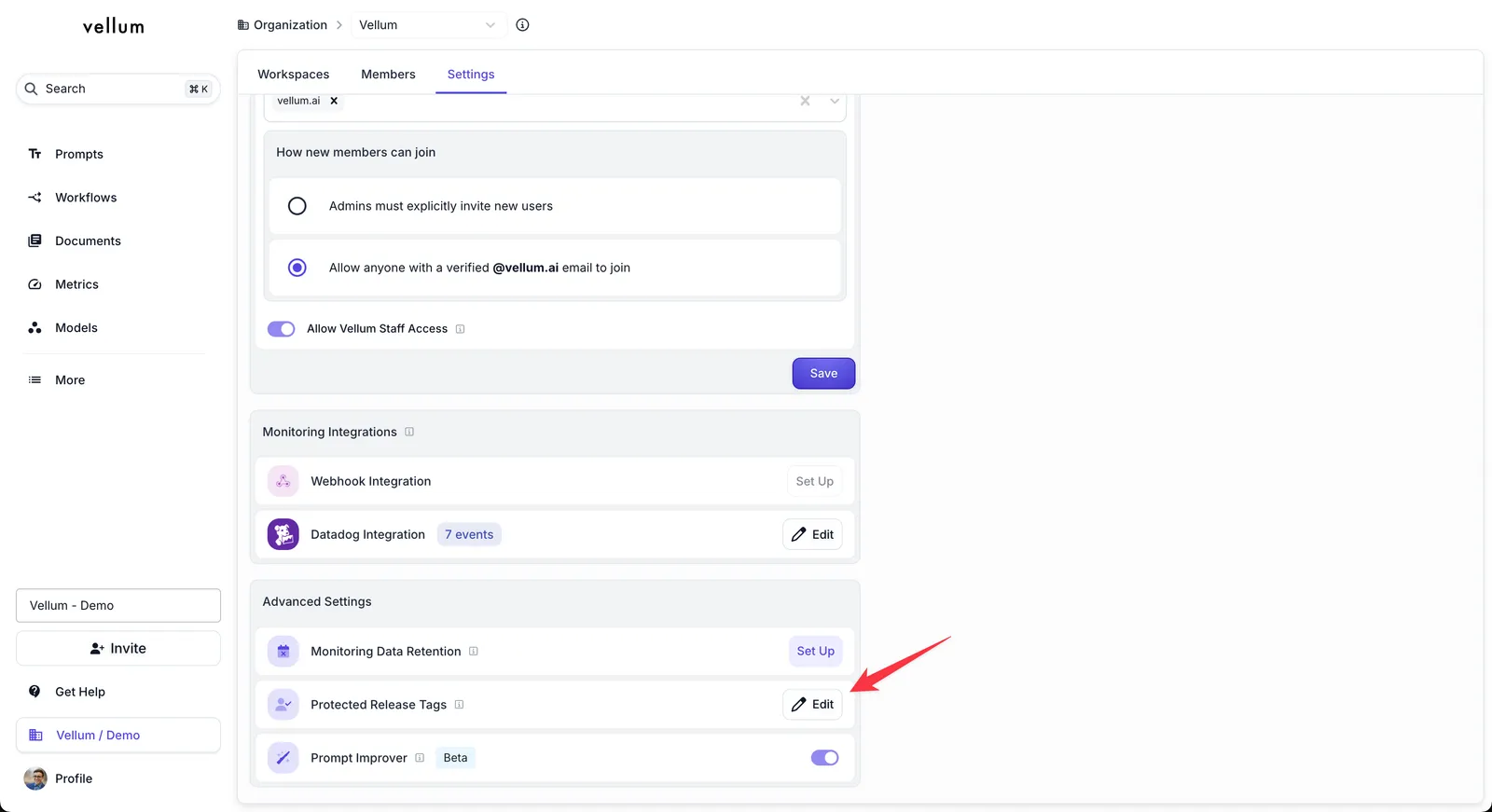Click the Organization breadcrumb
Image resolution: width=1492 pixels, height=812 pixels.
click(x=283, y=25)
